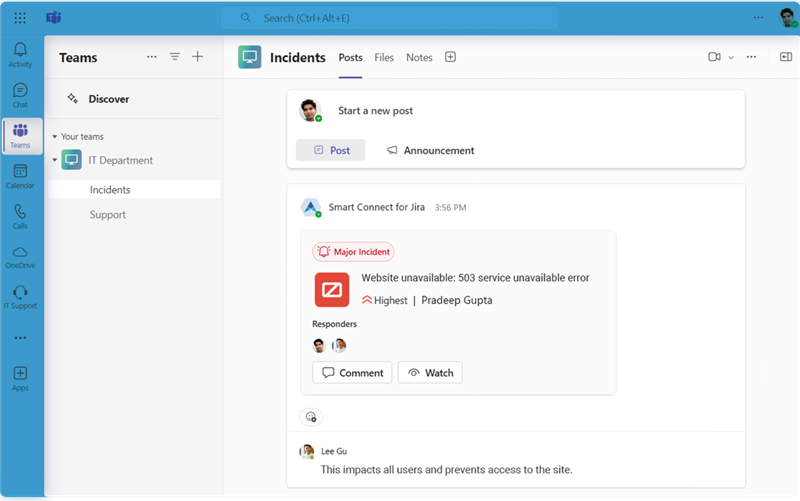Click the Pradeep Gupta assignee name
This screenshot has height=501, width=800.
pos(457,300)
